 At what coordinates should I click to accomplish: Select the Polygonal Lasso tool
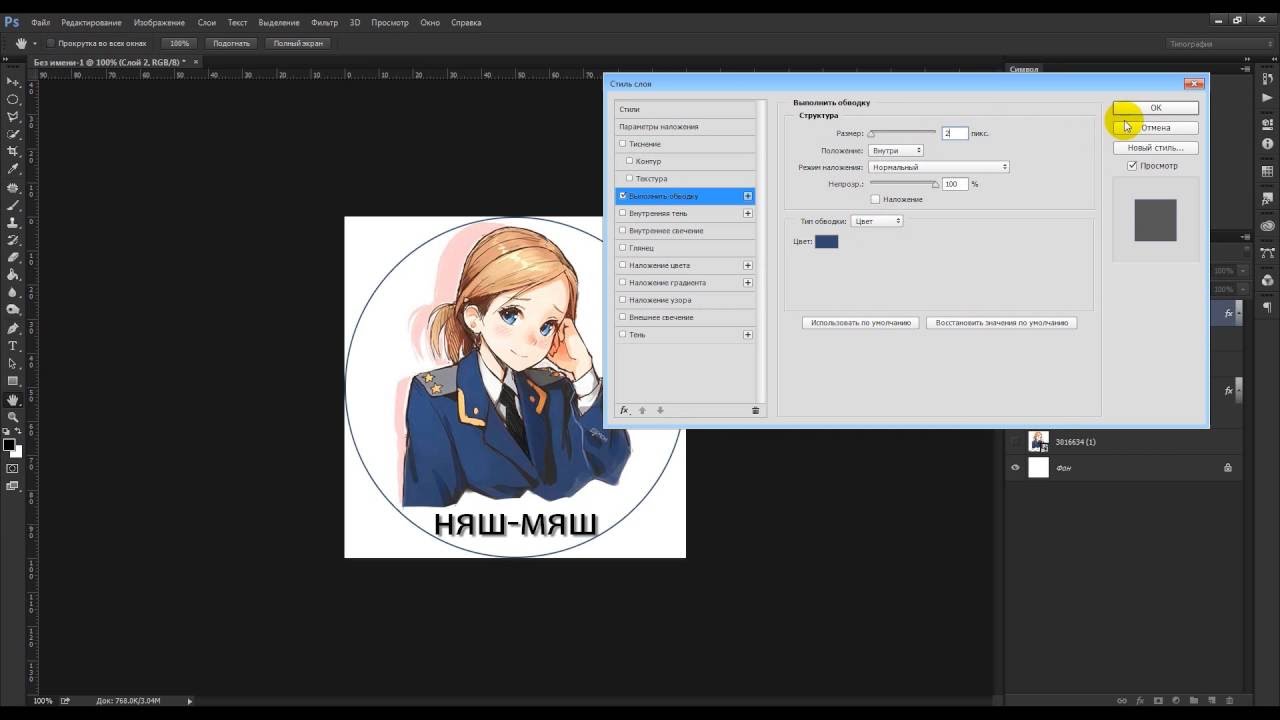[x=13, y=117]
